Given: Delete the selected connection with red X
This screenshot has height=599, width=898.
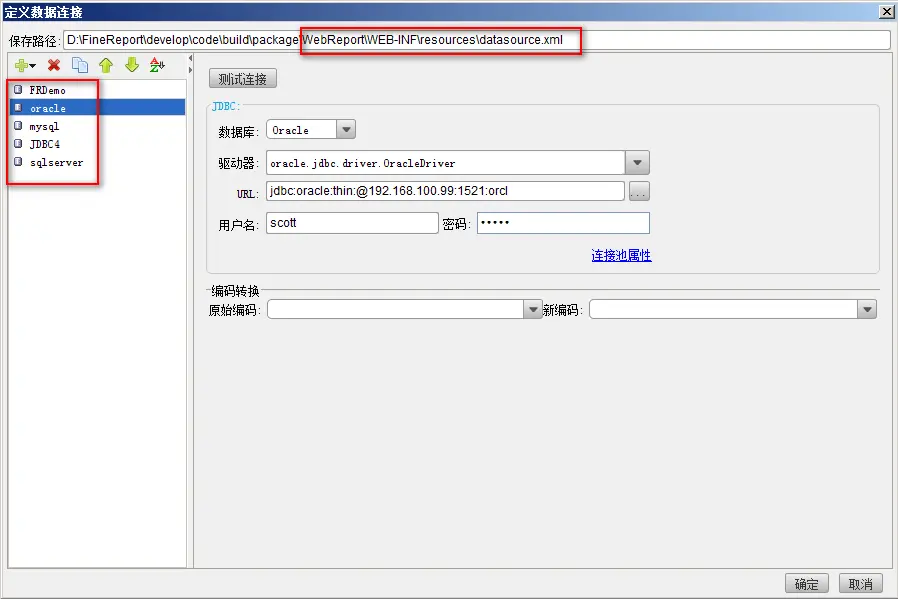Looking at the screenshot, I should coord(54,65).
